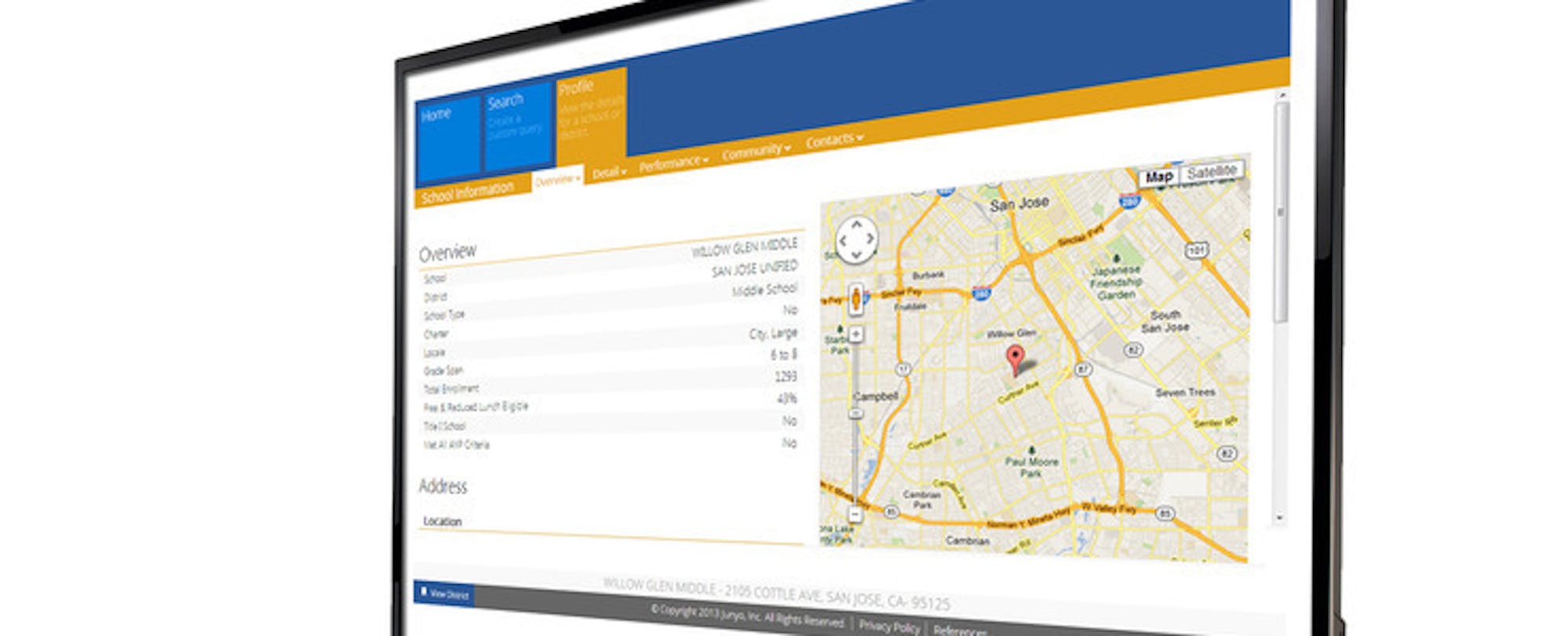Pan the map down with the arrow control
This screenshot has height=636, width=1568.
point(856,254)
